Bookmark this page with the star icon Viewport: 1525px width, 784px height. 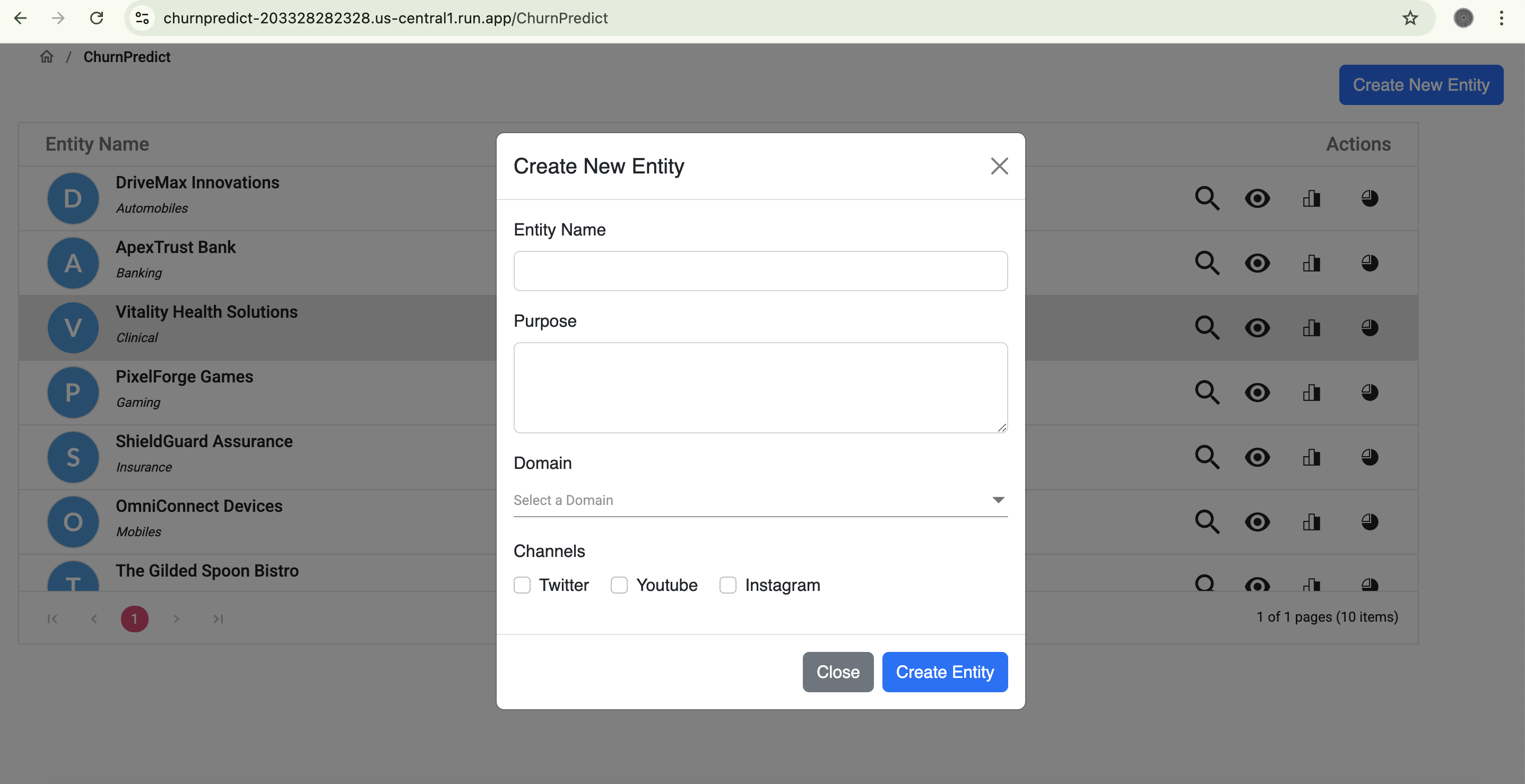[x=1409, y=19]
